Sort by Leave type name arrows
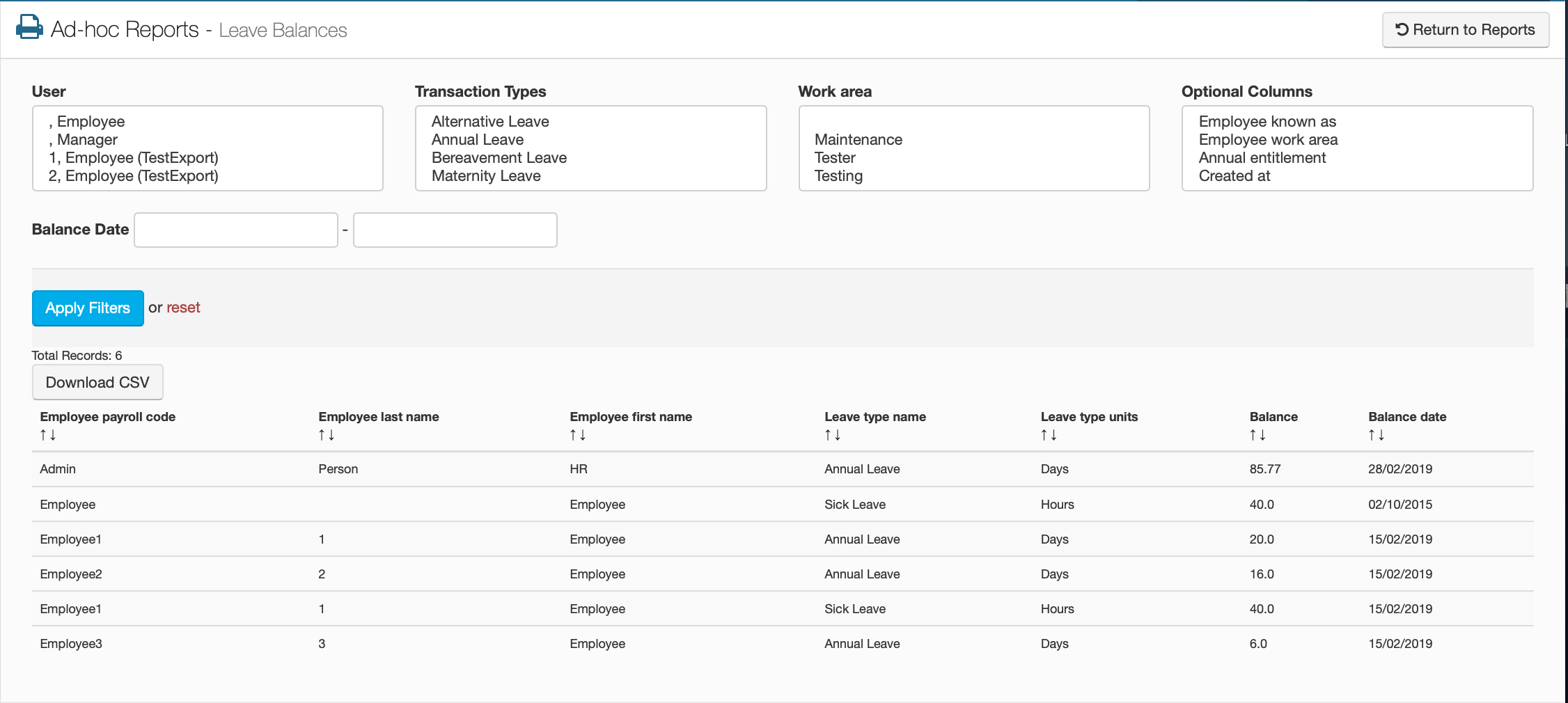This screenshot has height=703, width=1568. point(833,435)
